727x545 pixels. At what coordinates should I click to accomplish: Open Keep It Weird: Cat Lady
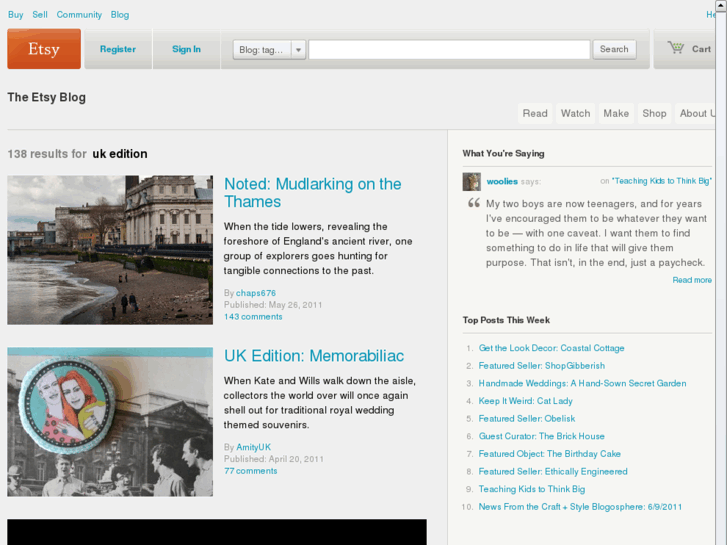[525, 401]
